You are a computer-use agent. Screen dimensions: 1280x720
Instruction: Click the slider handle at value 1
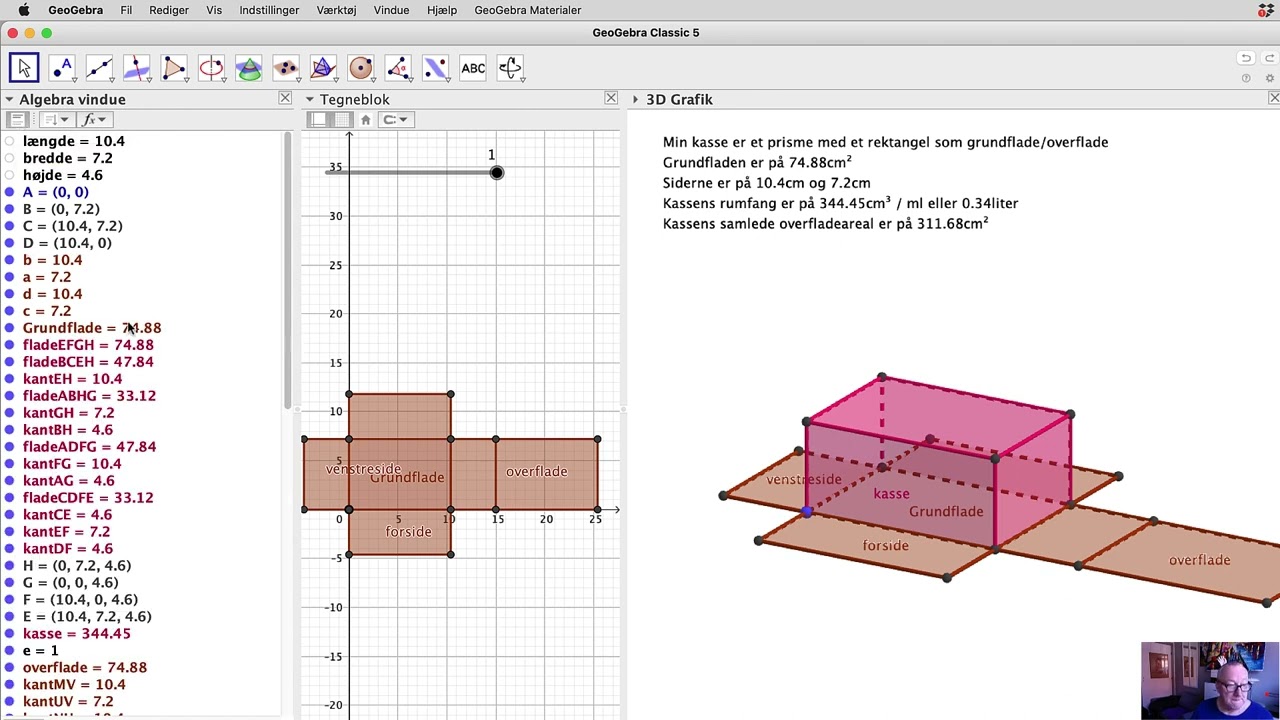(x=497, y=172)
